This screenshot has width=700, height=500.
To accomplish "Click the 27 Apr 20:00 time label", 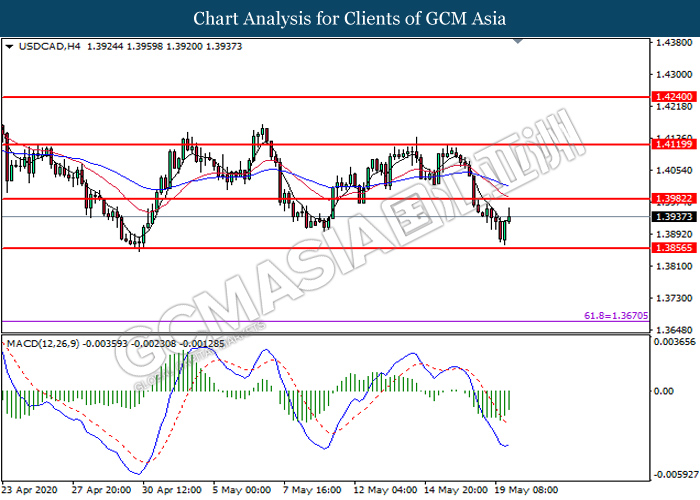I will coord(102,490).
